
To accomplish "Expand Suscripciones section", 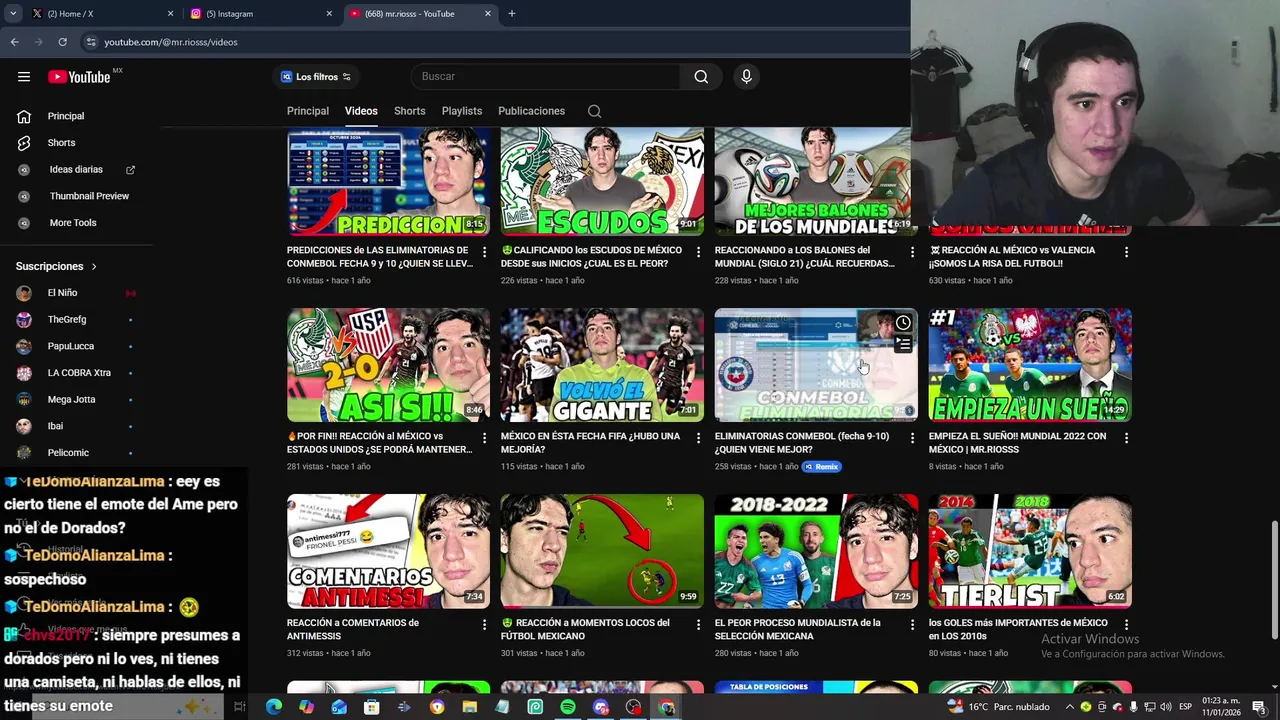I will pyautogui.click(x=57, y=266).
